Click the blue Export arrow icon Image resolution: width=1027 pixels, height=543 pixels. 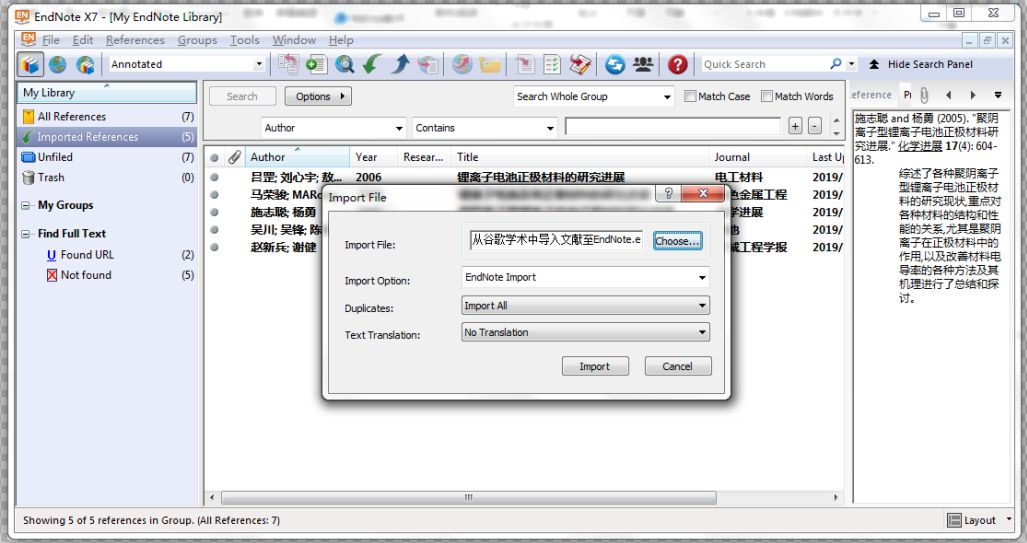tap(400, 64)
